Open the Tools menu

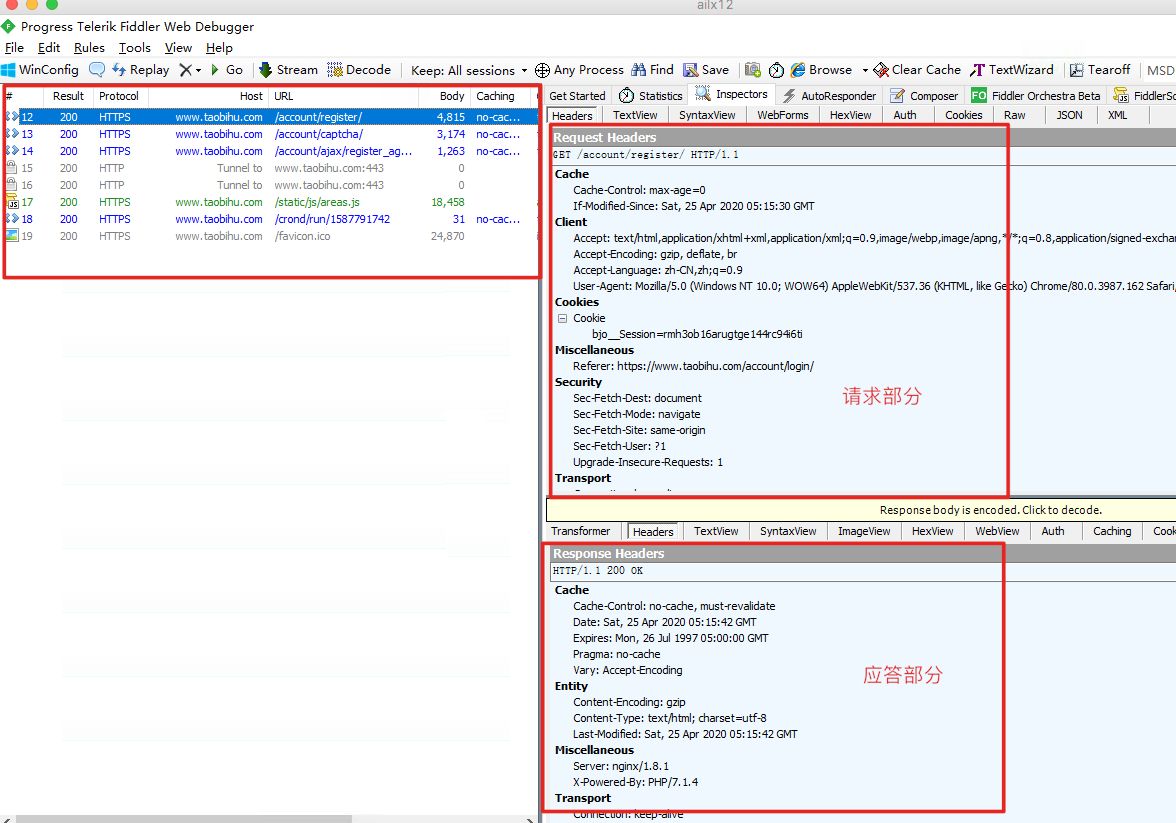tap(135, 48)
